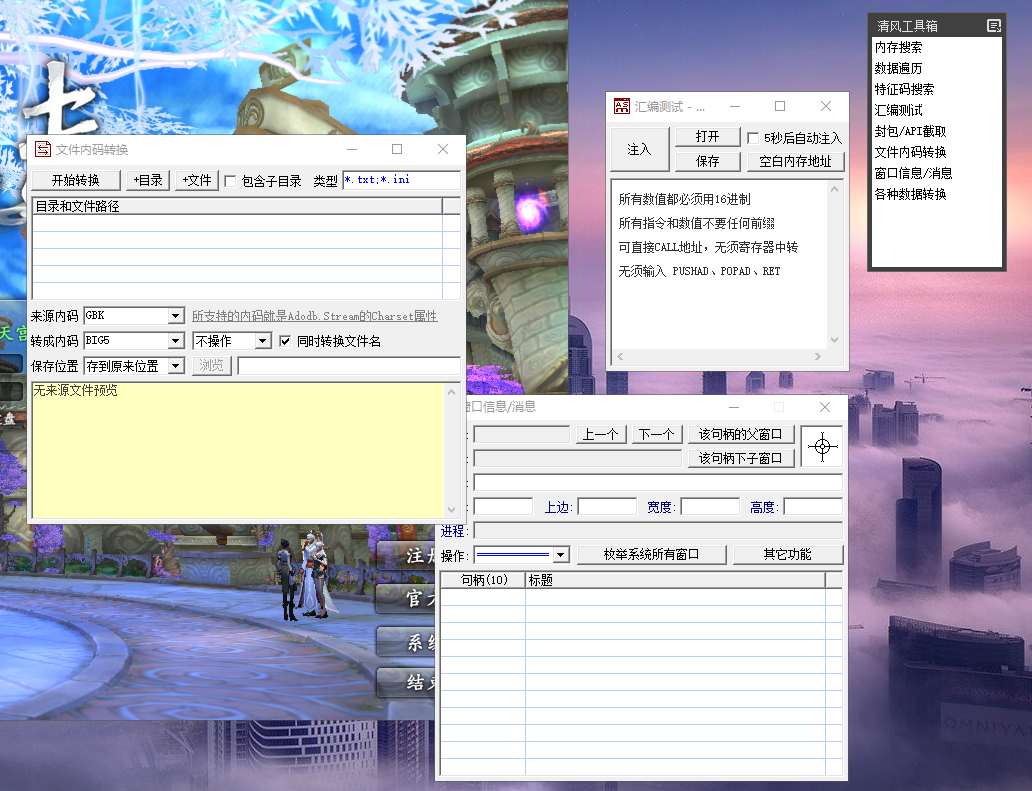Click the +目录 button
The width and height of the screenshot is (1032, 791).
148,180
